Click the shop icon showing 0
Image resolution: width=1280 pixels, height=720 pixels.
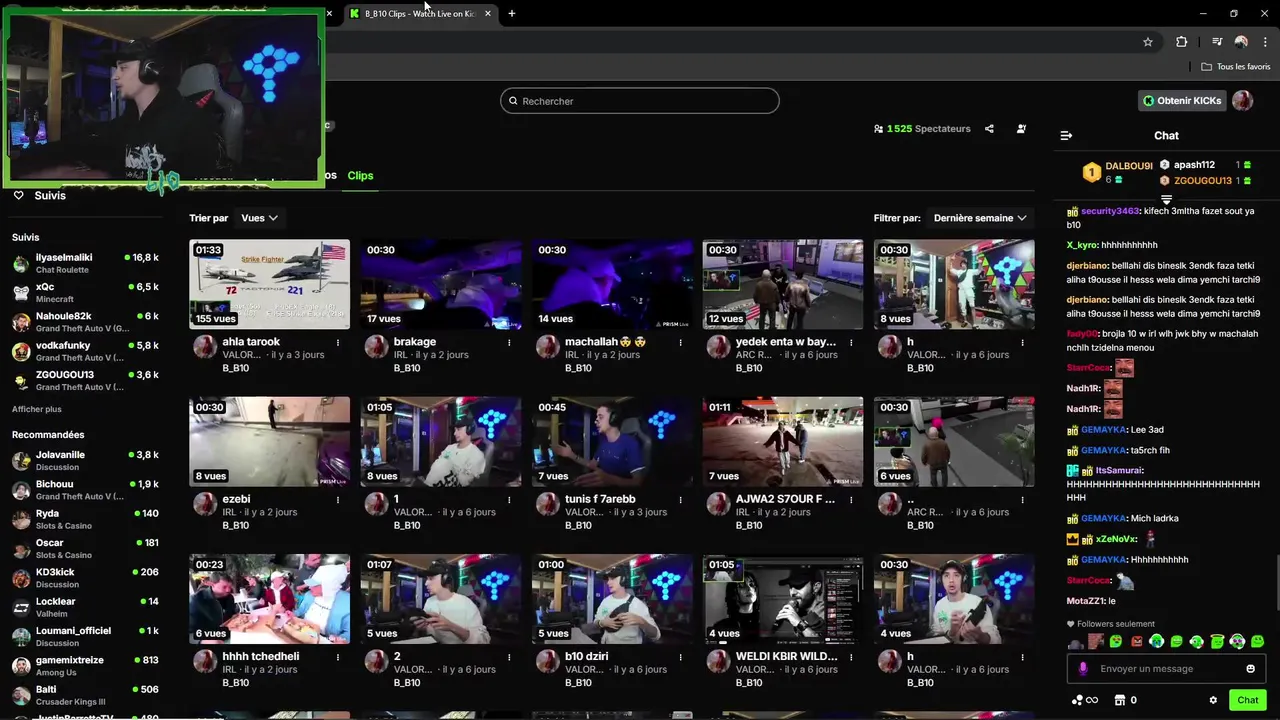[x=1120, y=700]
